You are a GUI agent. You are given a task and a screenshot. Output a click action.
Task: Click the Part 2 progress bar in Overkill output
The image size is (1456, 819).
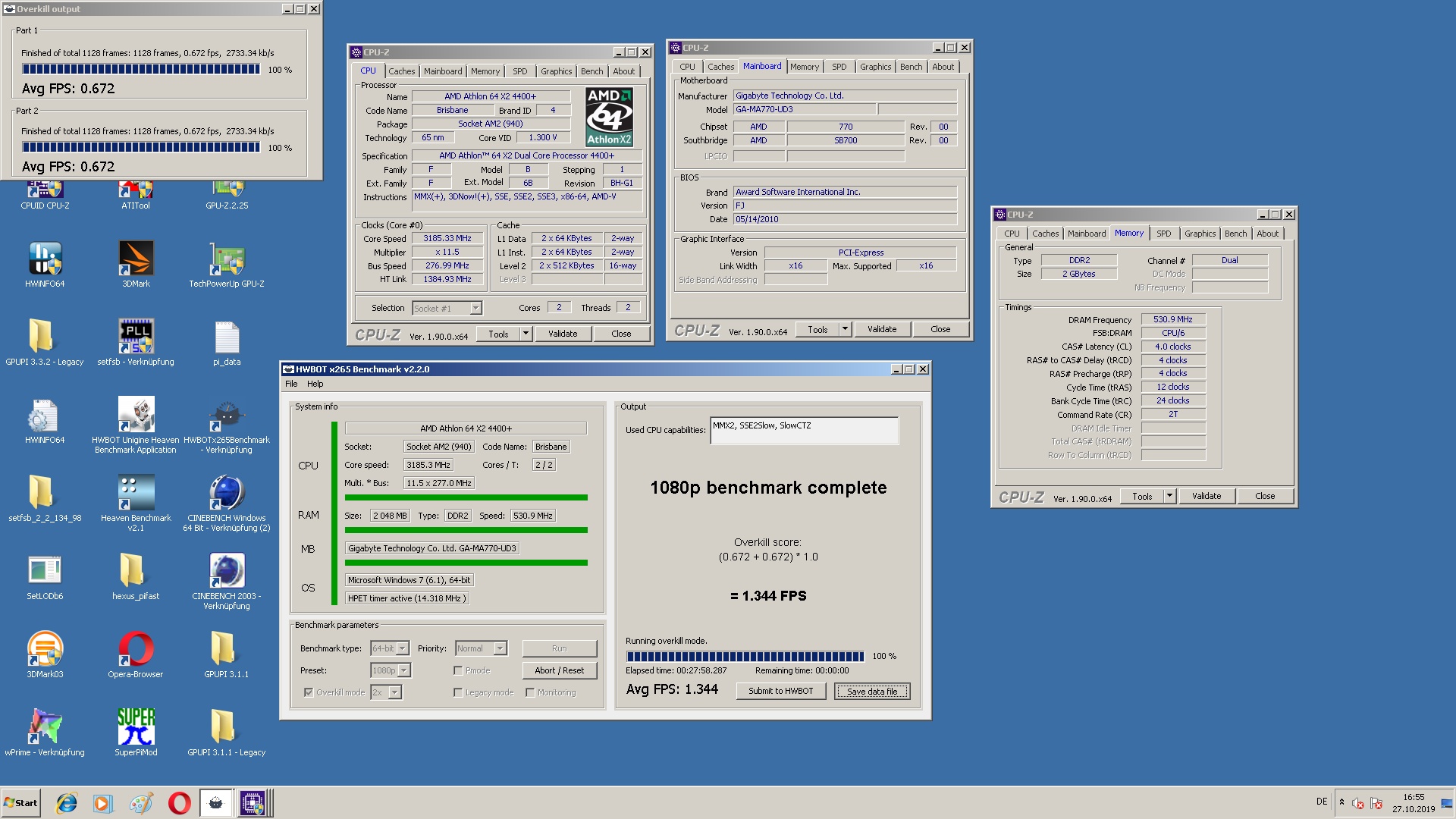click(141, 147)
